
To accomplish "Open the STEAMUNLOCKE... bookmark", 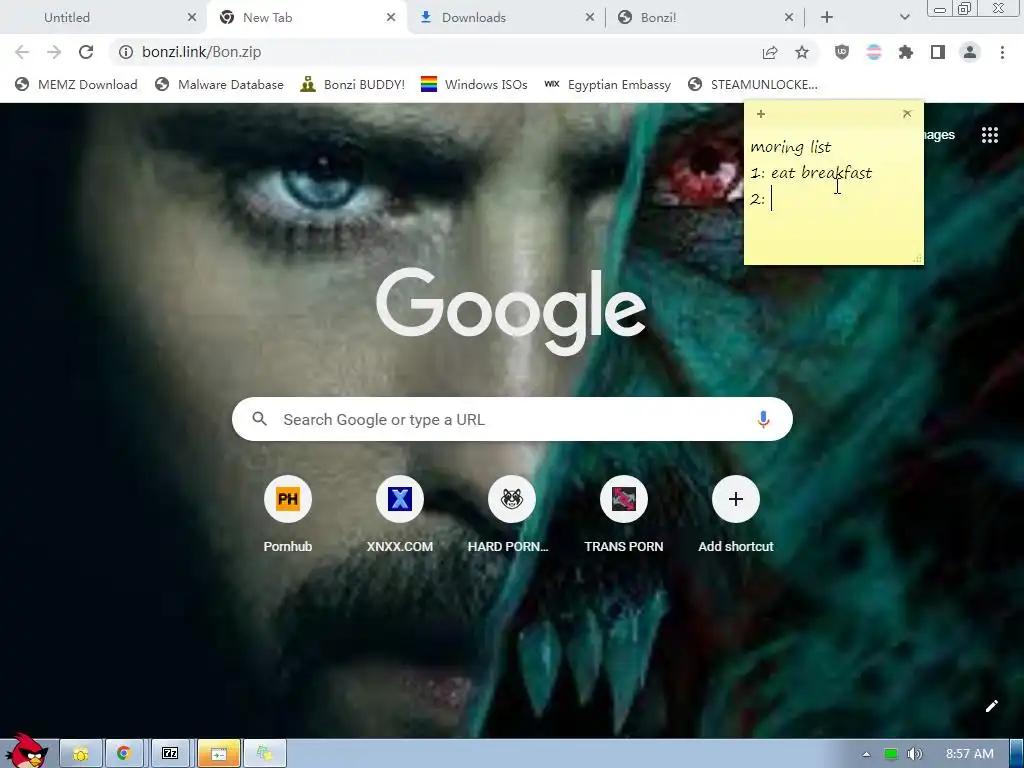I will click(x=752, y=84).
